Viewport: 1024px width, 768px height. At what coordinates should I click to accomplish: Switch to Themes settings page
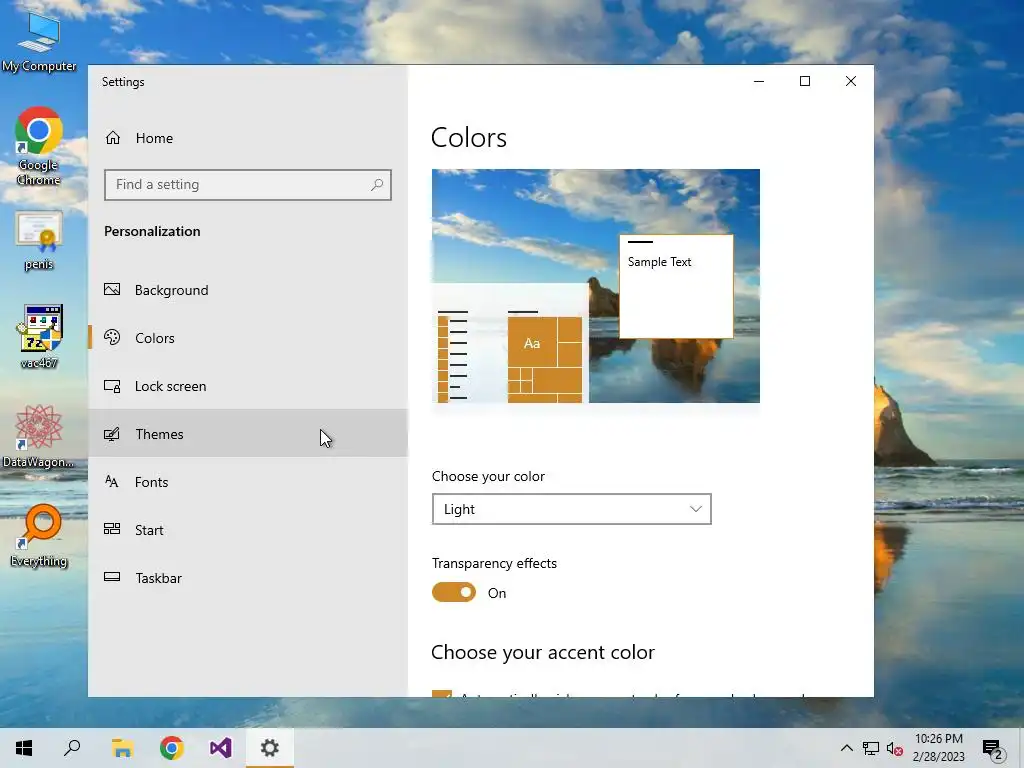pos(248,434)
